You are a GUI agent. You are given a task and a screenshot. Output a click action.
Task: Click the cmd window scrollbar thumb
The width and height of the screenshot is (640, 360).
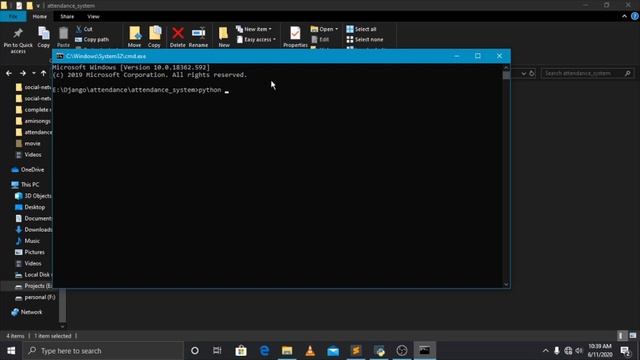(506, 75)
